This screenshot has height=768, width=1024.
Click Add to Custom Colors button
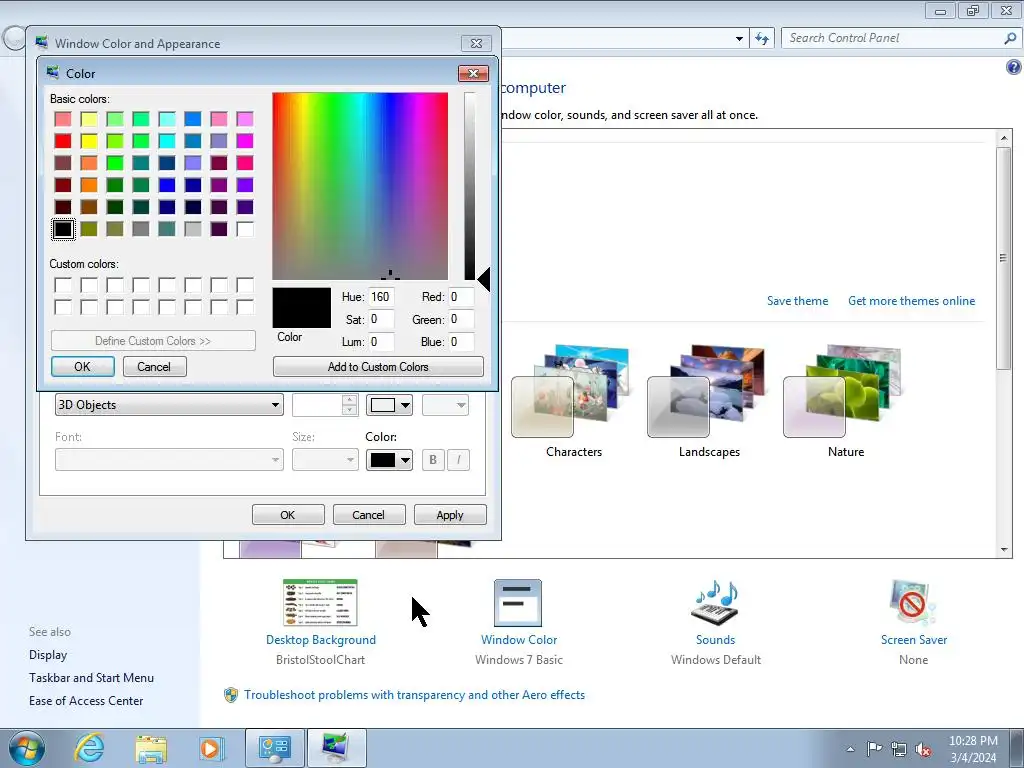point(378,366)
